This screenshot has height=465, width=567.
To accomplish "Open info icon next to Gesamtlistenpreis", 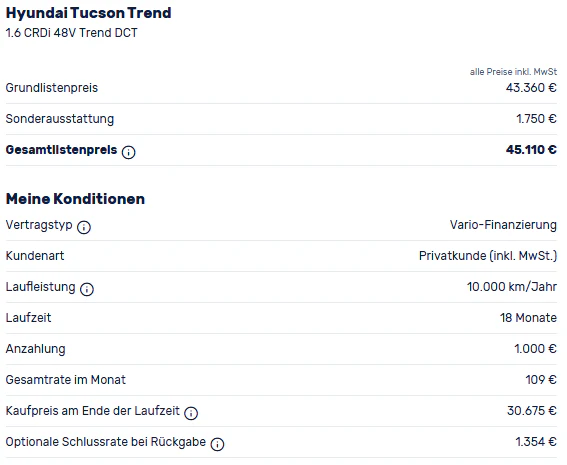I will tap(128, 152).
